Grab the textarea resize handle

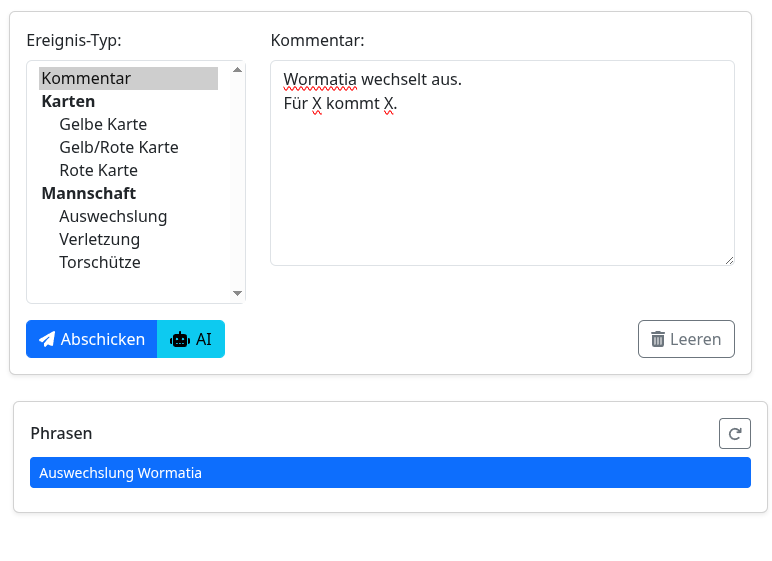click(x=729, y=260)
